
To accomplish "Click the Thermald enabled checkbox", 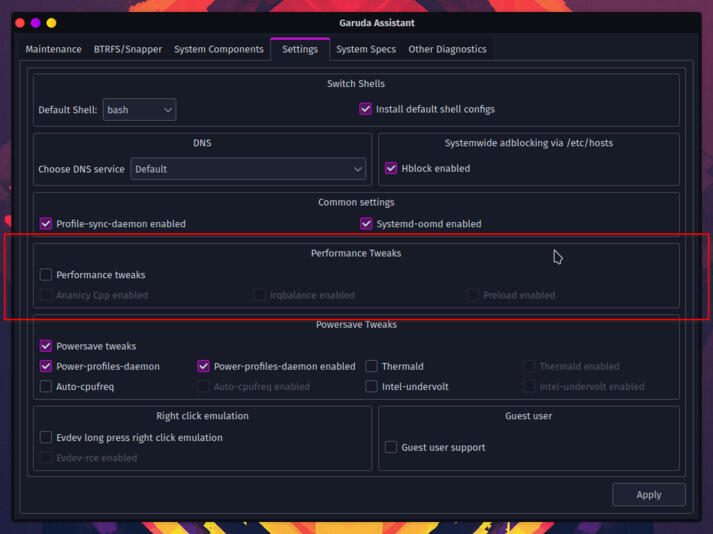I will click(x=528, y=366).
